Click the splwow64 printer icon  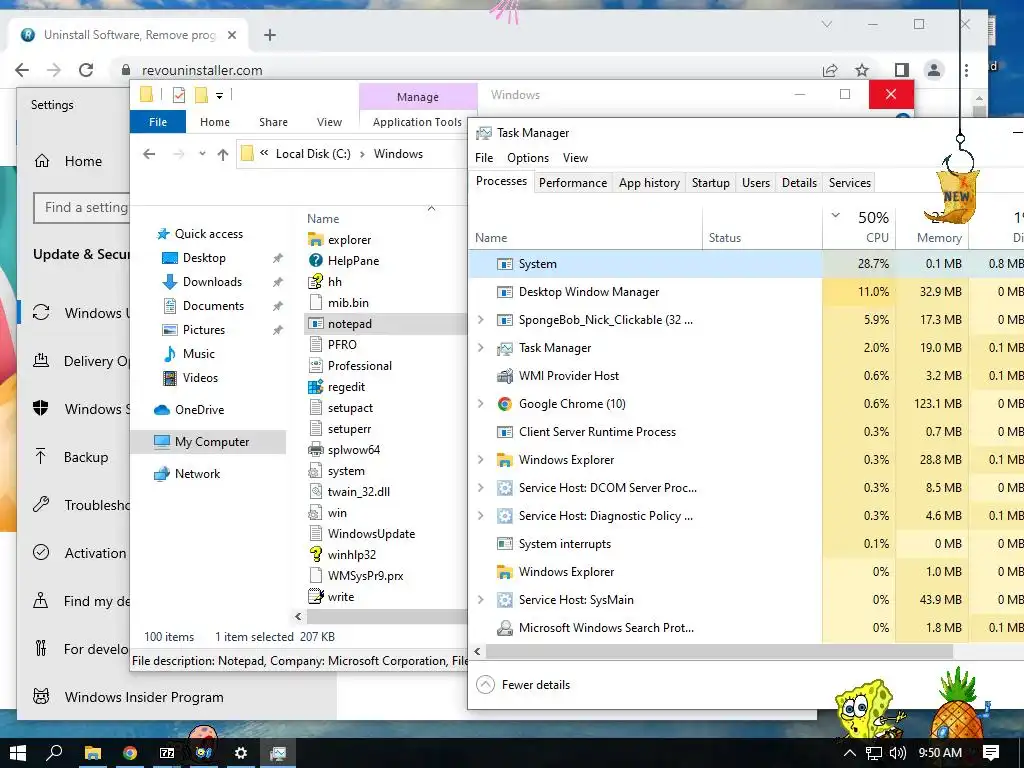(315, 450)
